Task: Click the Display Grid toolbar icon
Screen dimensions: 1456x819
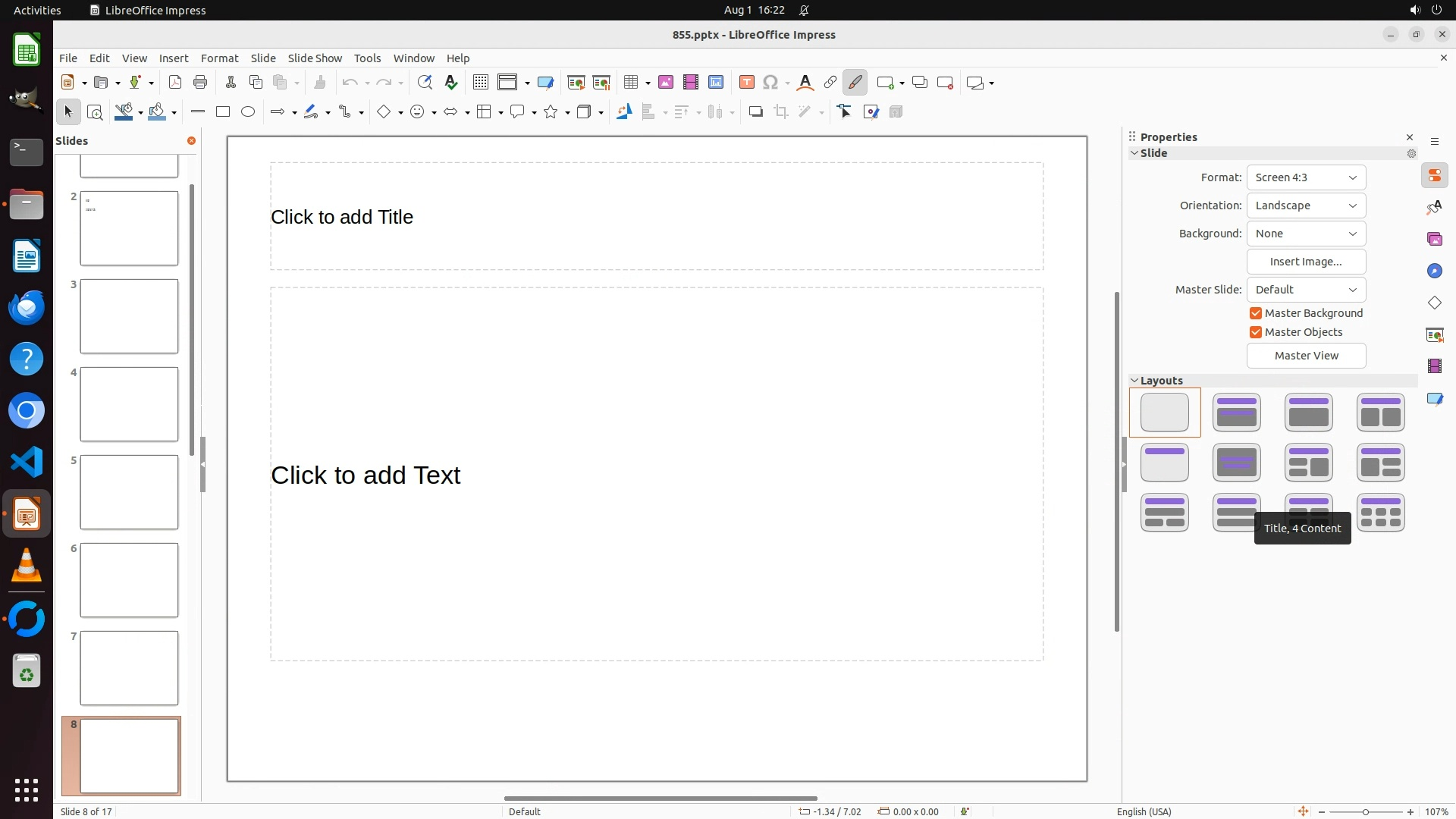Action: coord(481,83)
